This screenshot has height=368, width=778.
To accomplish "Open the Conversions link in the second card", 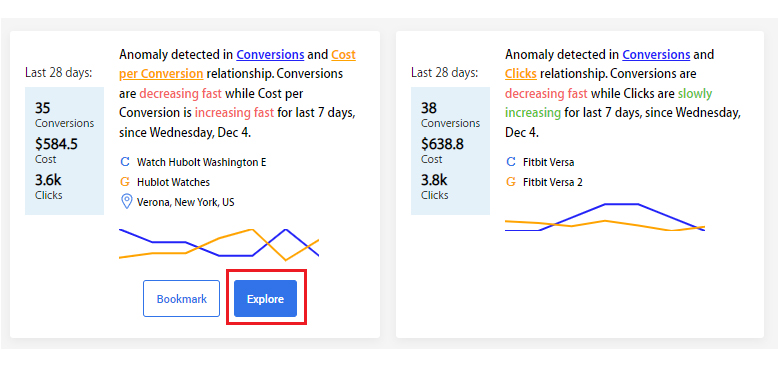I will coord(656,55).
